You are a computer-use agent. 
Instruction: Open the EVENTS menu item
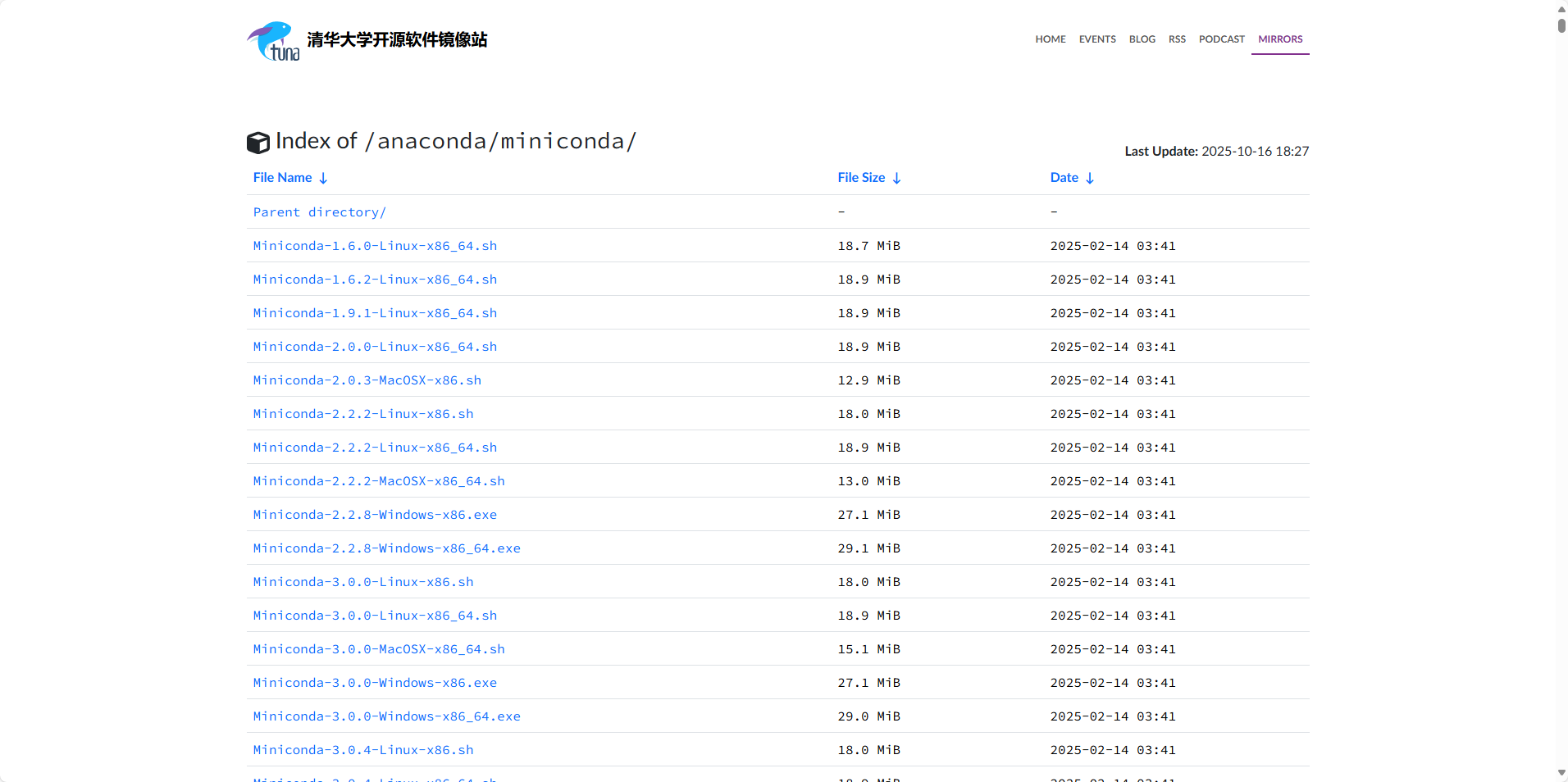pyautogui.click(x=1096, y=39)
